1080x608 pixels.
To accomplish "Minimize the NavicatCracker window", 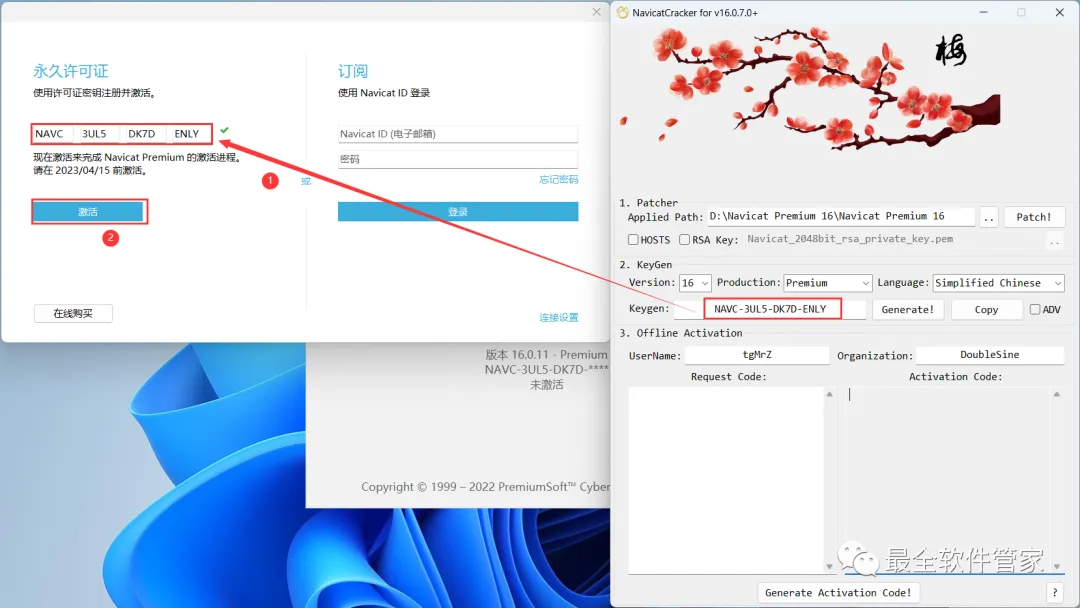I will click(x=984, y=12).
